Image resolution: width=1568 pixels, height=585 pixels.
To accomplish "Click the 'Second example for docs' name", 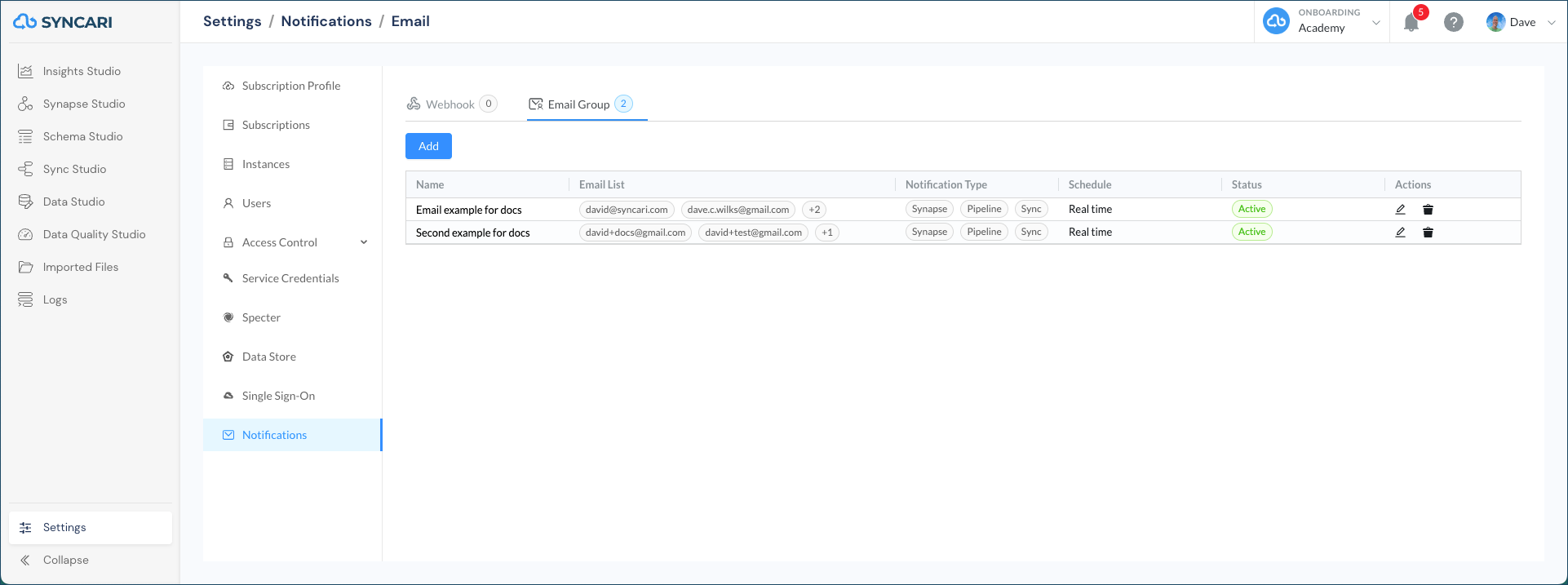I will [x=473, y=233].
